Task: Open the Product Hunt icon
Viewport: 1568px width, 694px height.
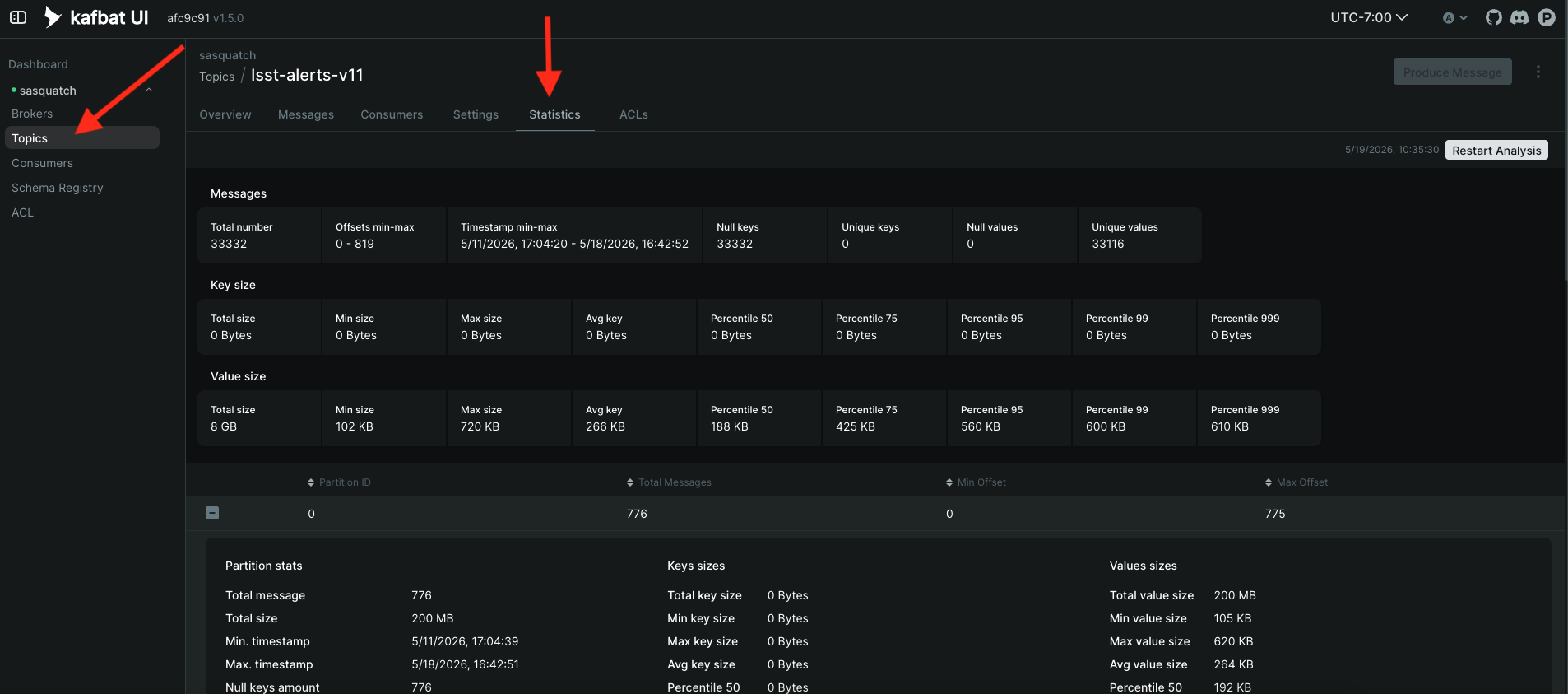Action: (1547, 17)
